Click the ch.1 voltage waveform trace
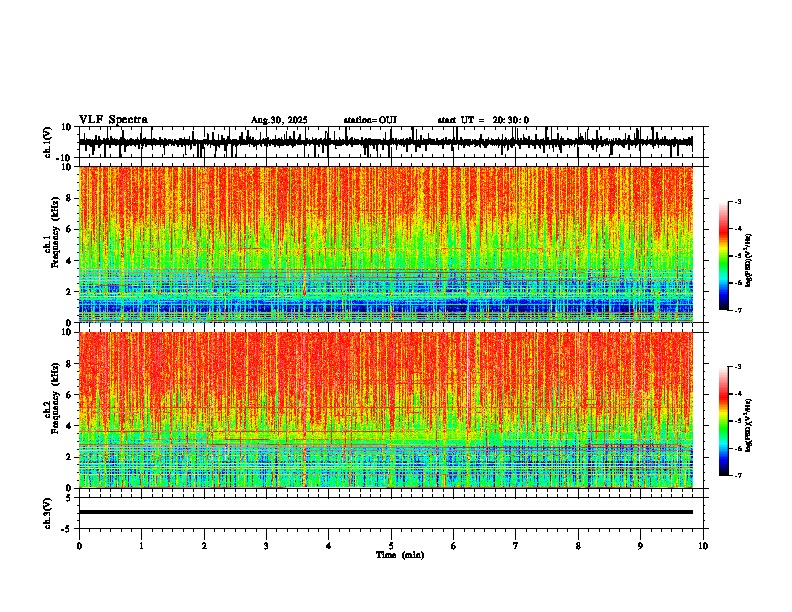 [385, 142]
